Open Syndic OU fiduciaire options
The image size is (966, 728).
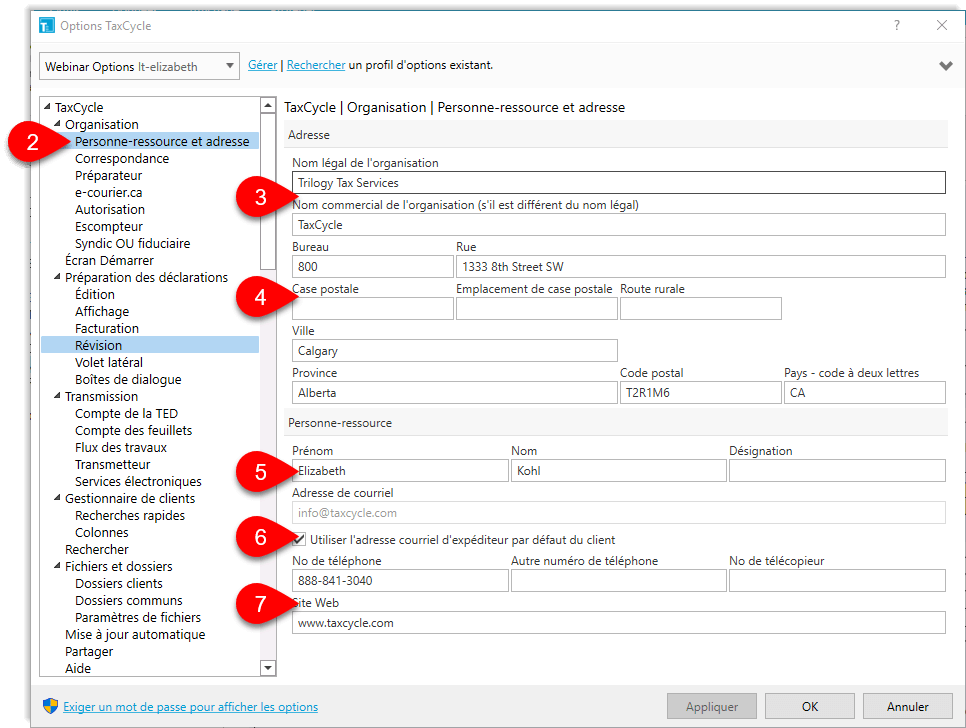point(132,243)
